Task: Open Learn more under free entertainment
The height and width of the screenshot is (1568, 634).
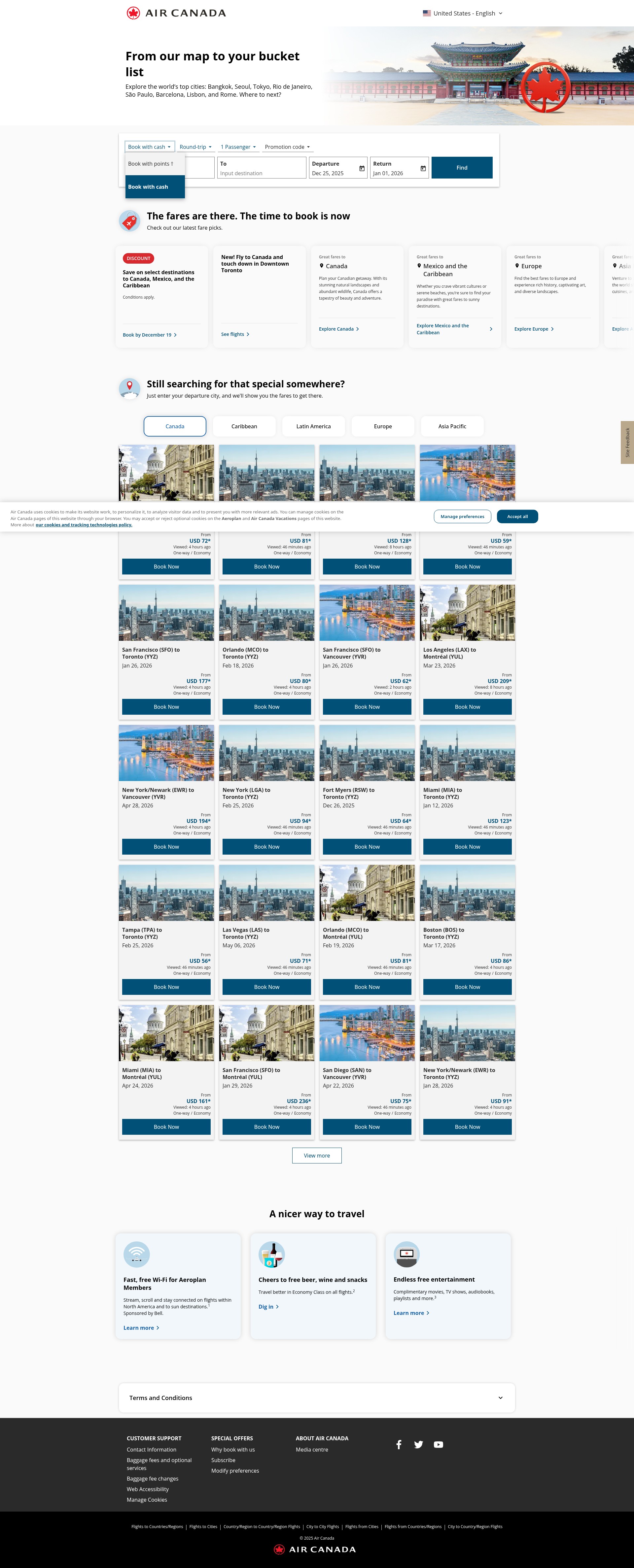Action: point(411,1313)
